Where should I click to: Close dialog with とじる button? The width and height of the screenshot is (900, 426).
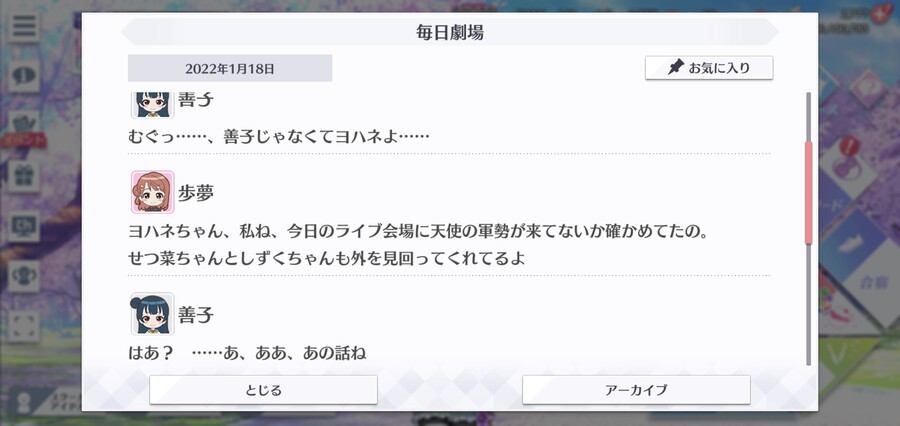(x=263, y=390)
